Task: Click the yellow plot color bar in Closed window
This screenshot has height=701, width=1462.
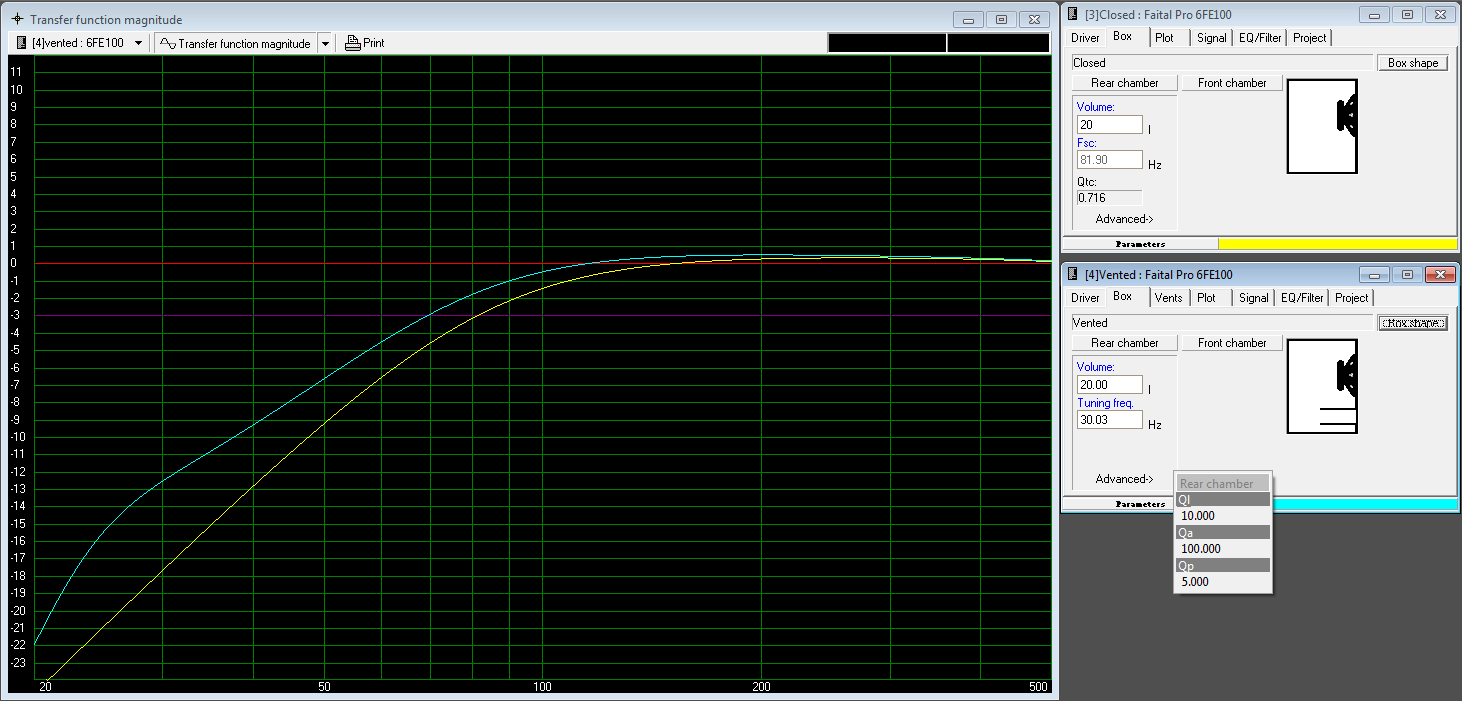Action: (x=1337, y=244)
